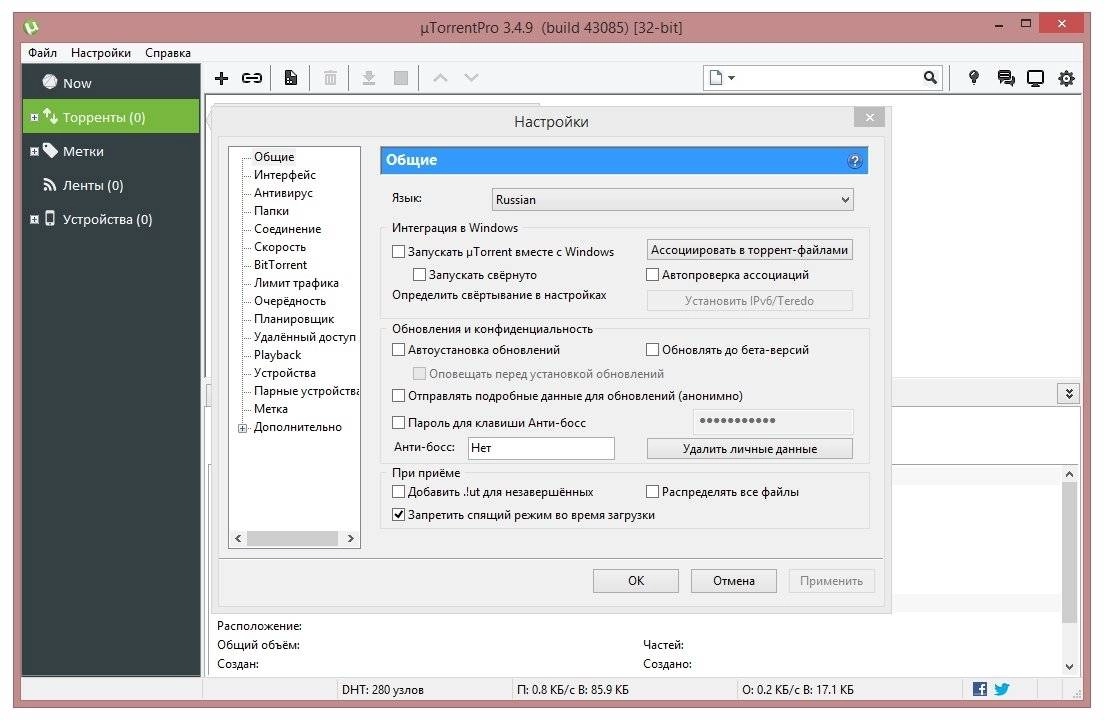The height and width of the screenshot is (727, 1108).
Task: Enable Запускать µTorrent вместе с Windows
Action: click(399, 252)
